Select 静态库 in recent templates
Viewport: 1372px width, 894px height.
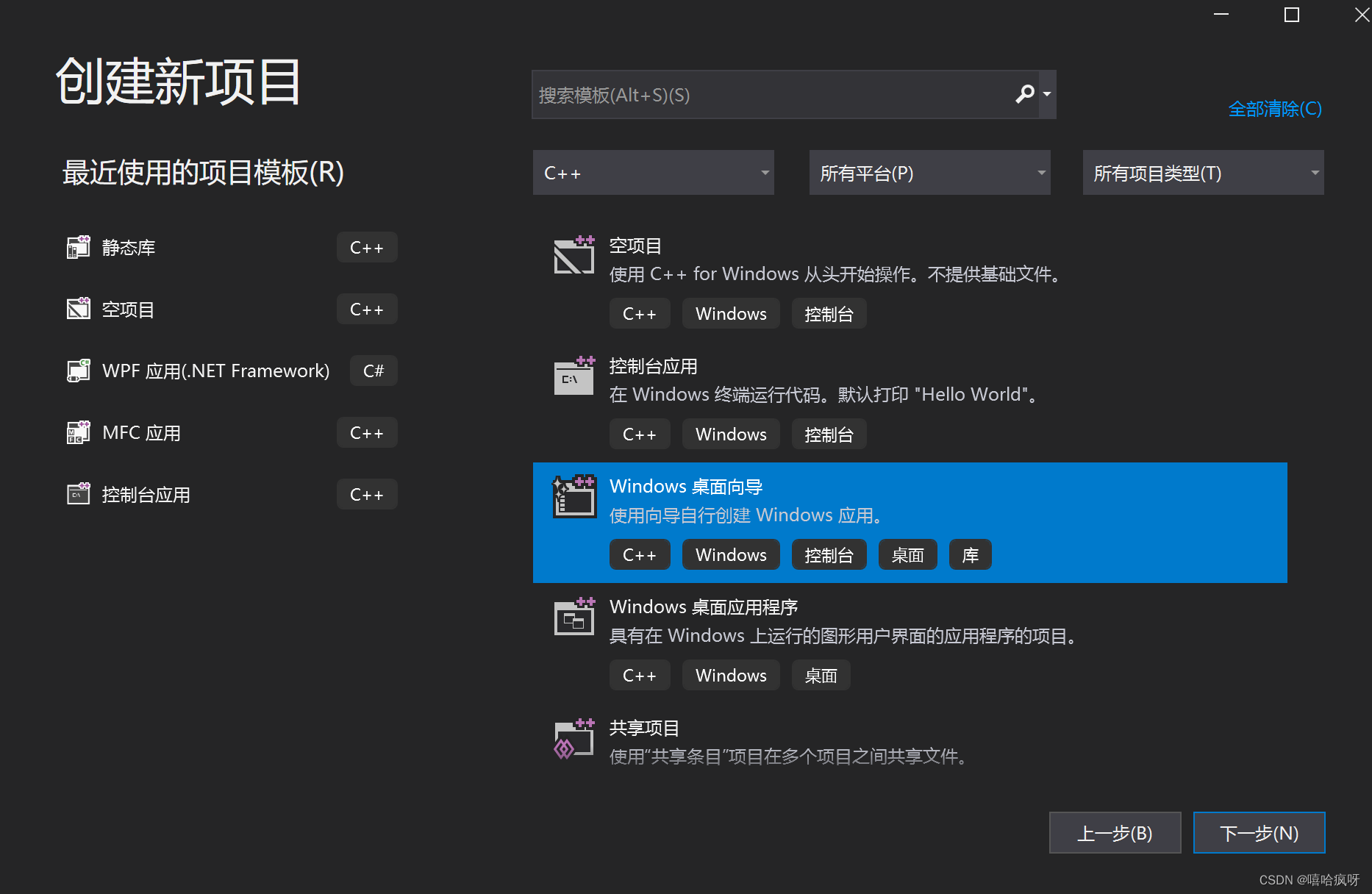129,248
